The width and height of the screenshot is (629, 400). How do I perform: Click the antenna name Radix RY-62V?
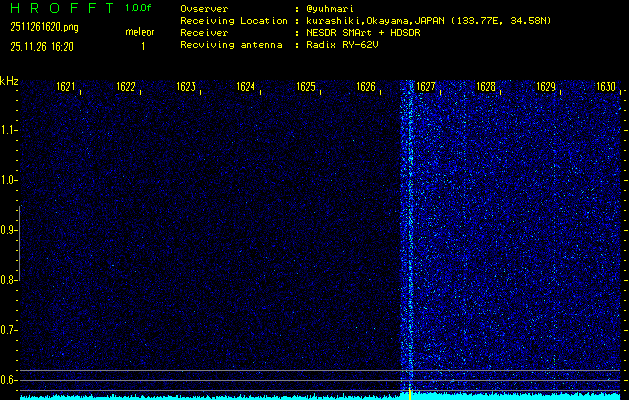point(342,45)
